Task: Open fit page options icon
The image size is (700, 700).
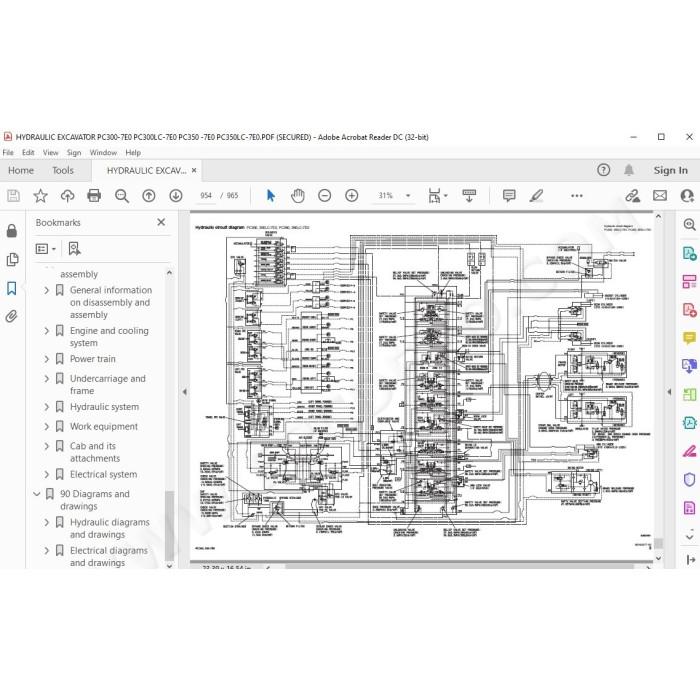Action: point(437,196)
